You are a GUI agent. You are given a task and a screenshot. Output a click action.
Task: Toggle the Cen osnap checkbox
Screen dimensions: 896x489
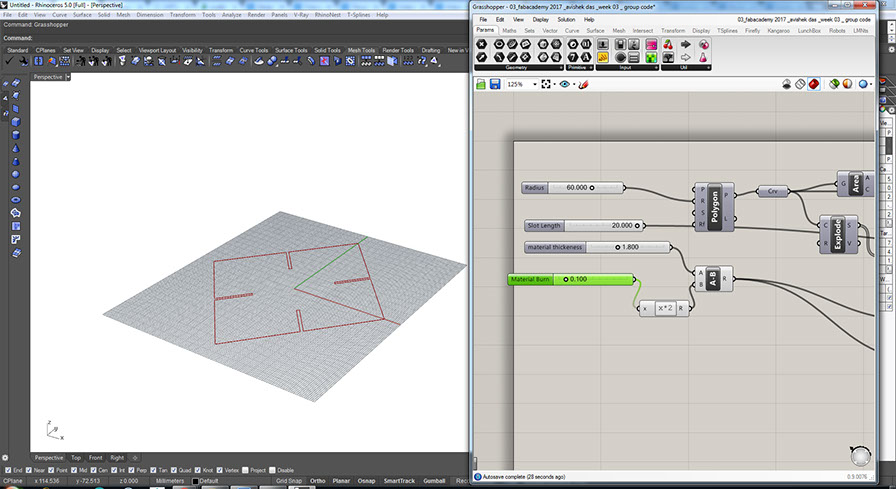click(x=94, y=470)
